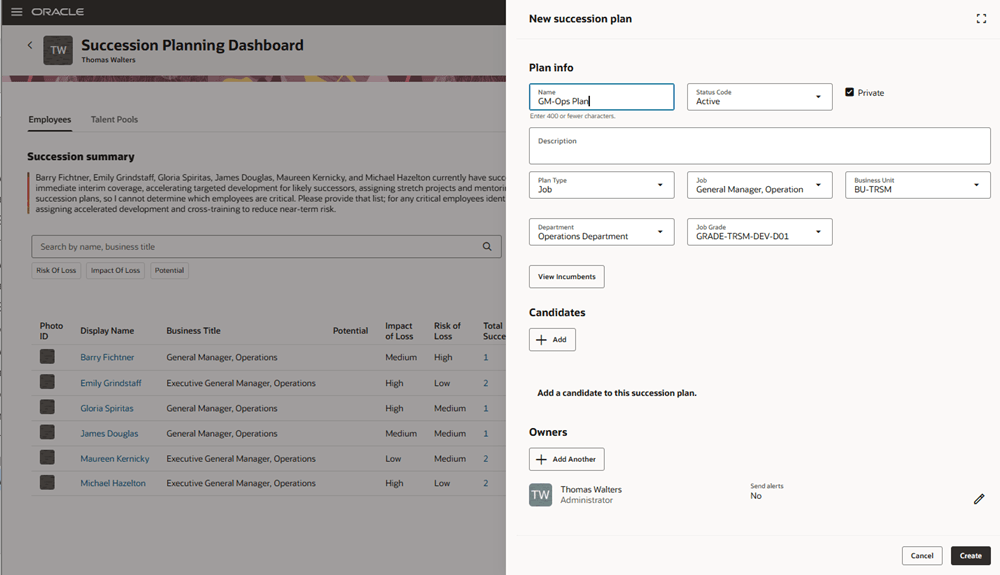
Task: Toggle the Private checkbox
Action: pyautogui.click(x=850, y=92)
